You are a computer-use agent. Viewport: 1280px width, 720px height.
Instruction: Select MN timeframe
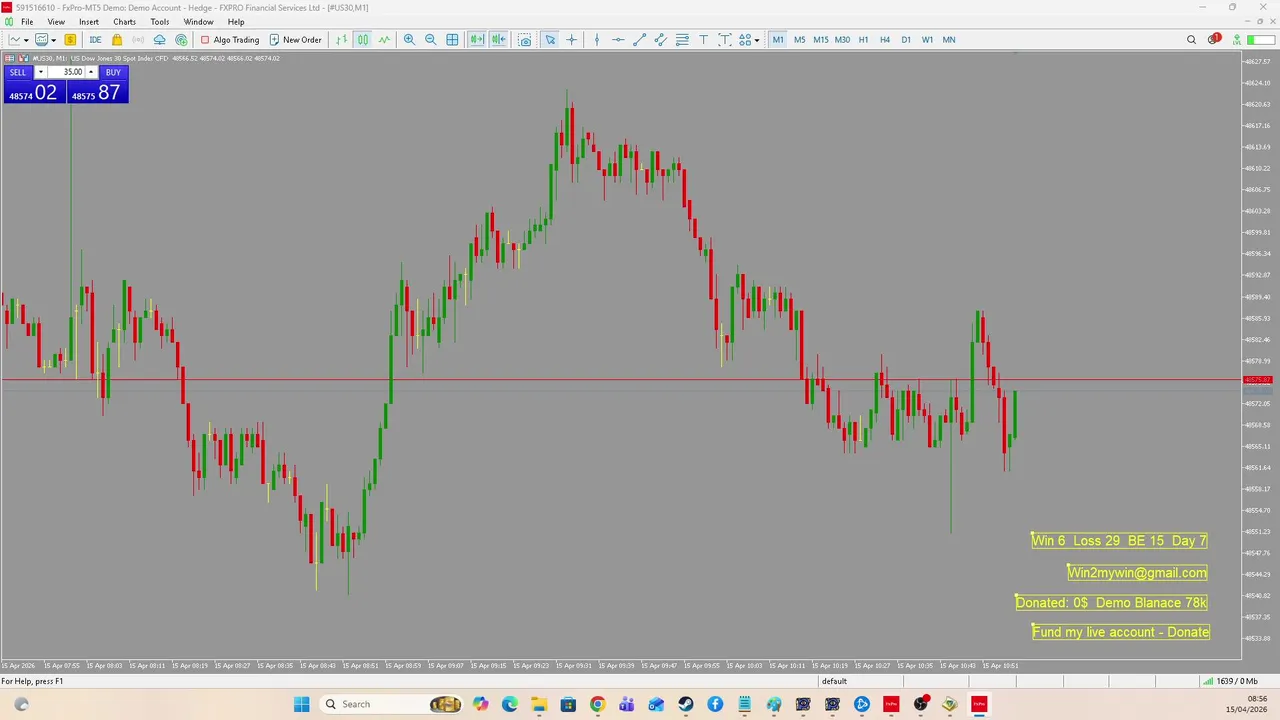pyautogui.click(x=949, y=40)
